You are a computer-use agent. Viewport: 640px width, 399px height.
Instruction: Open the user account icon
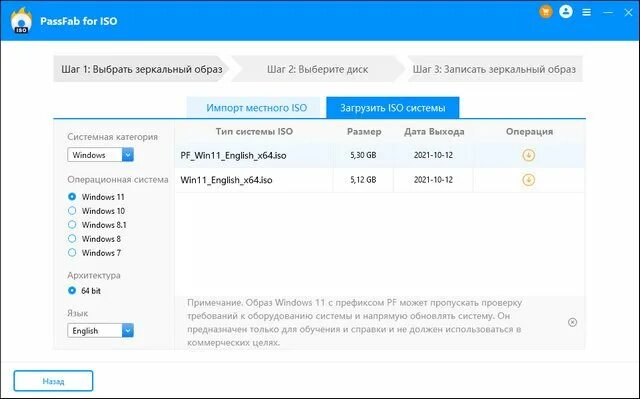click(x=566, y=12)
